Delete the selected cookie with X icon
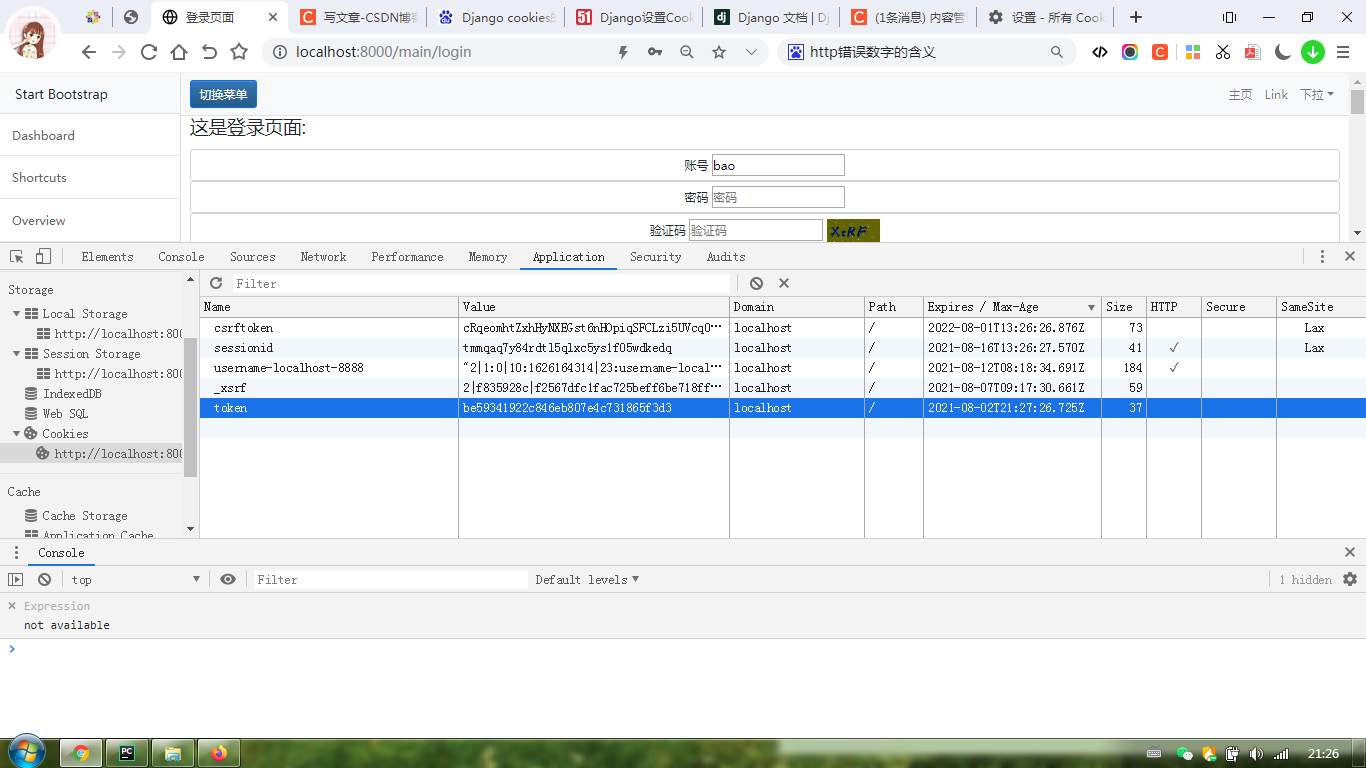This screenshot has width=1366, height=768. click(784, 283)
